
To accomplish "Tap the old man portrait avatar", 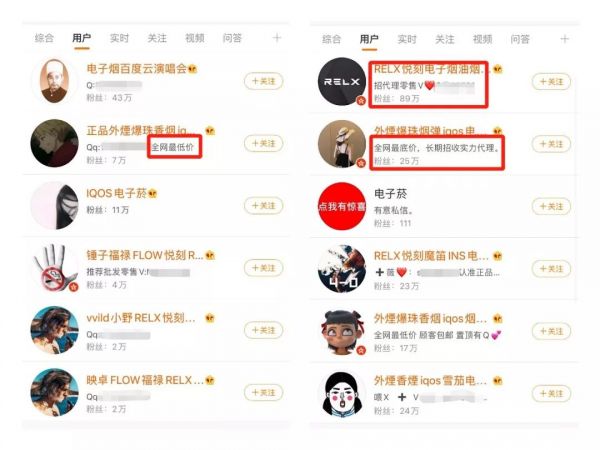I will click(54, 81).
